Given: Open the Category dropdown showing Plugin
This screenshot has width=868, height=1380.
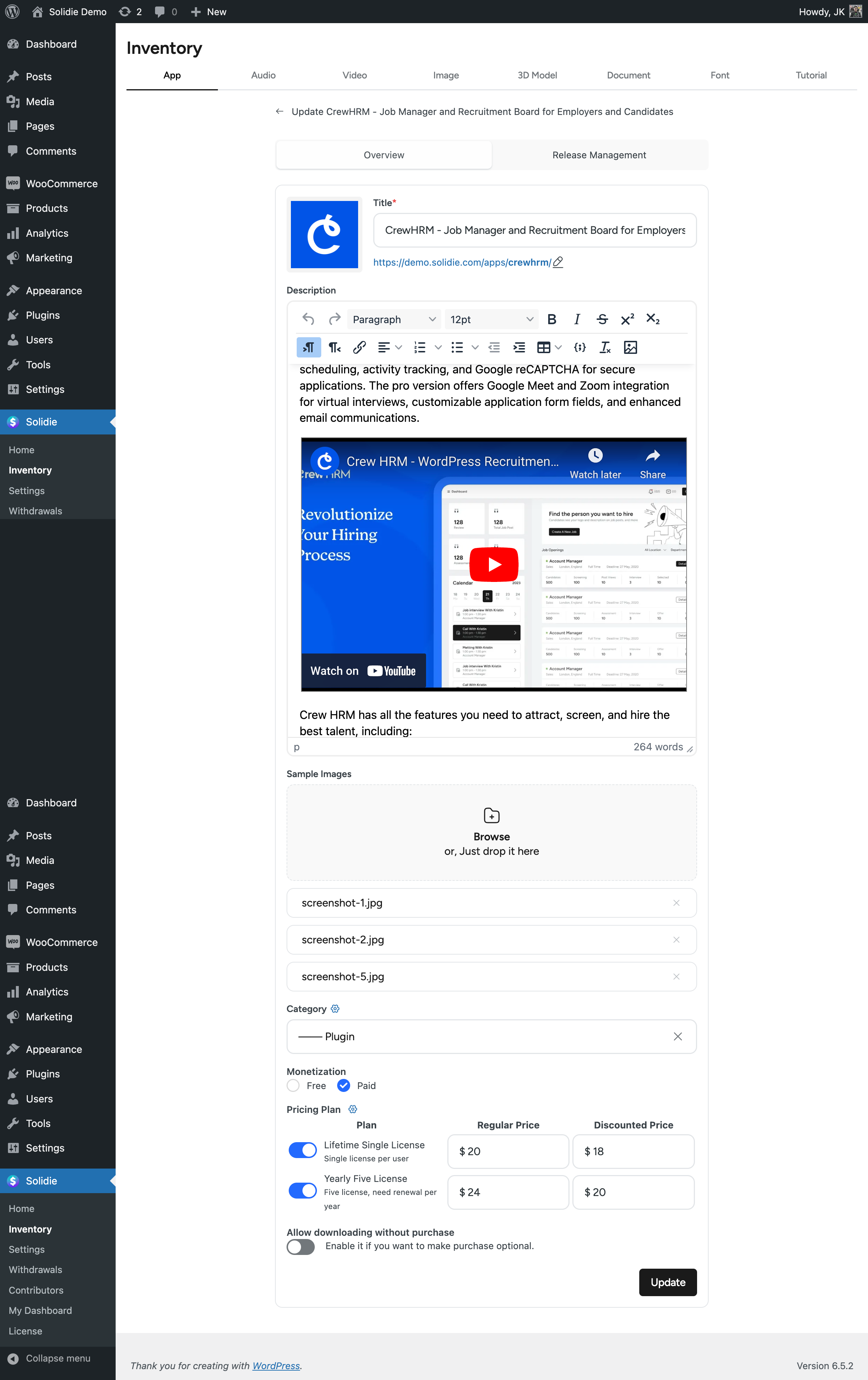Looking at the screenshot, I should click(x=491, y=1036).
